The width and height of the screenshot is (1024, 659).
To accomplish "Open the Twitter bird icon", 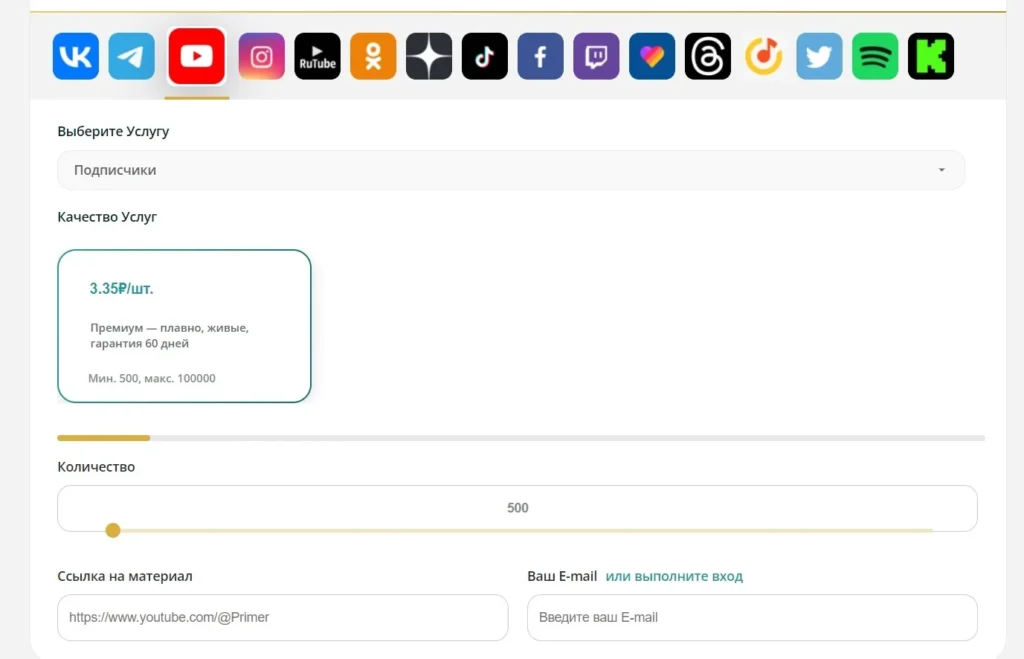I will [x=819, y=56].
